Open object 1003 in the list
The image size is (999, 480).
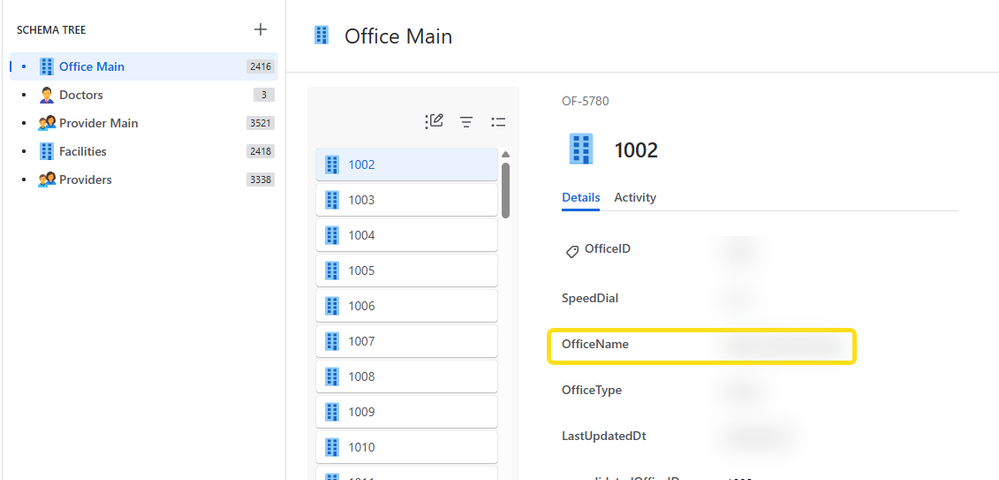point(406,200)
